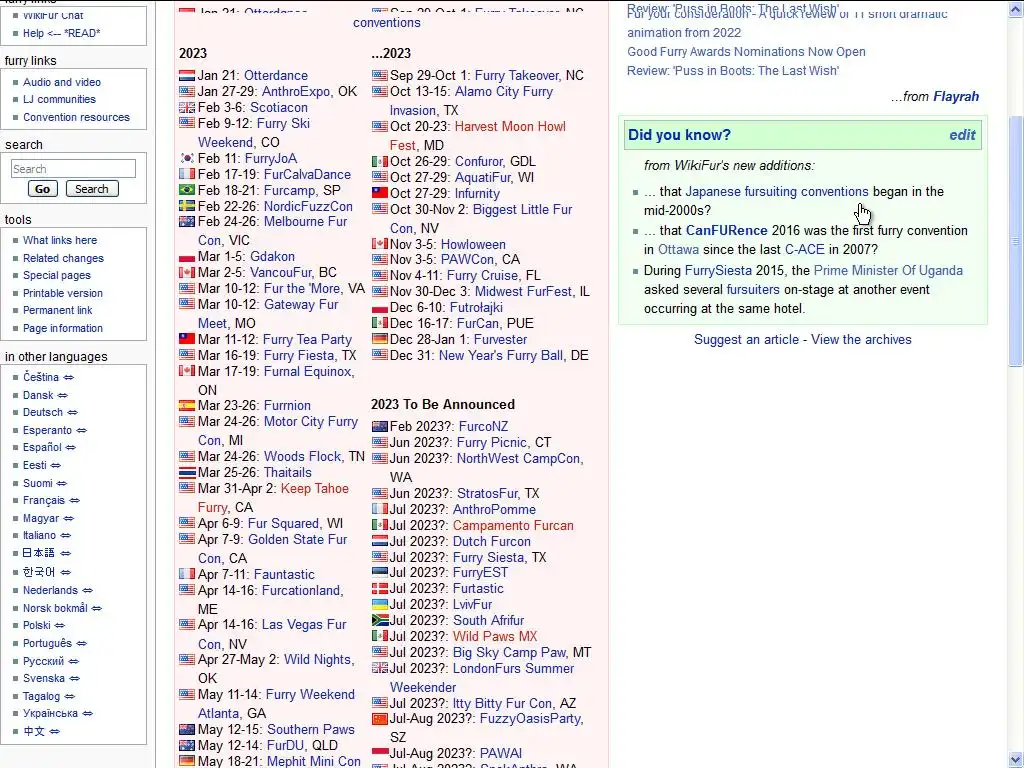Click the Mexico flag beside Confuror

379,161
